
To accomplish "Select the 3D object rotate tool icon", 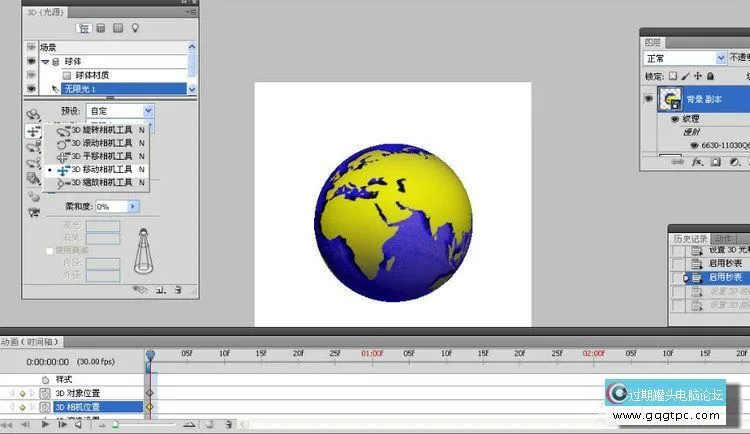I will (33, 114).
